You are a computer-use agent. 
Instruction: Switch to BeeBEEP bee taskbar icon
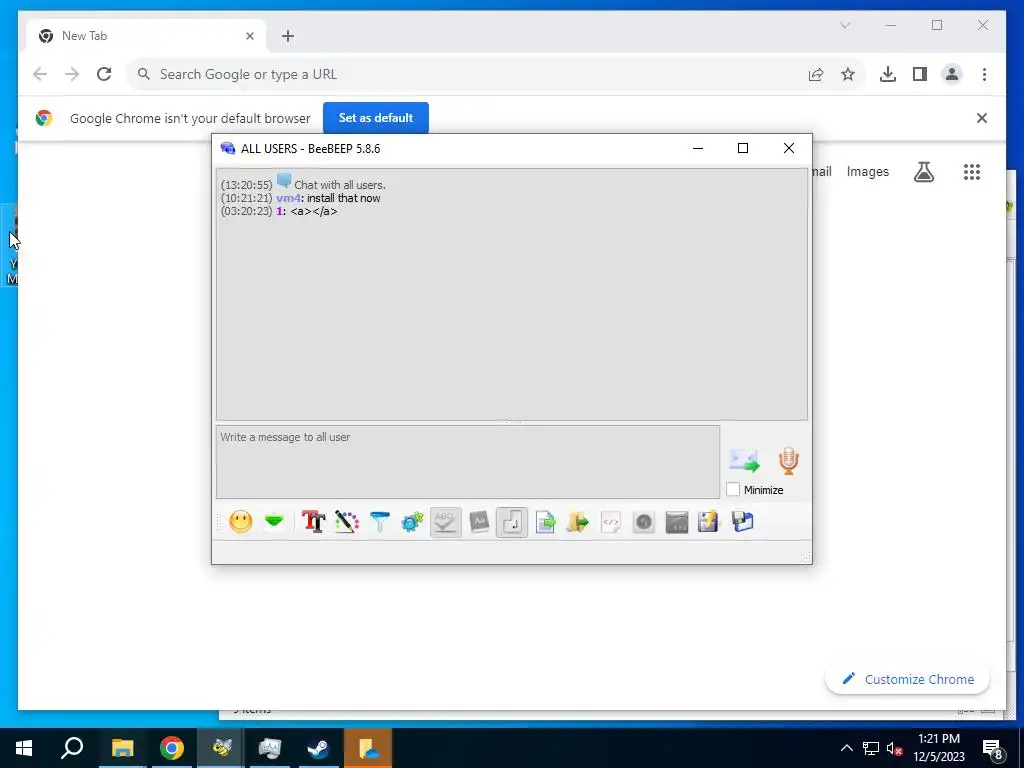click(221, 748)
